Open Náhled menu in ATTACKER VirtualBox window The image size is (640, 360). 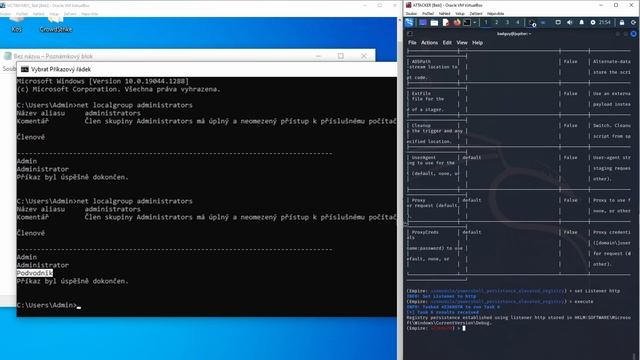tap(444, 13)
